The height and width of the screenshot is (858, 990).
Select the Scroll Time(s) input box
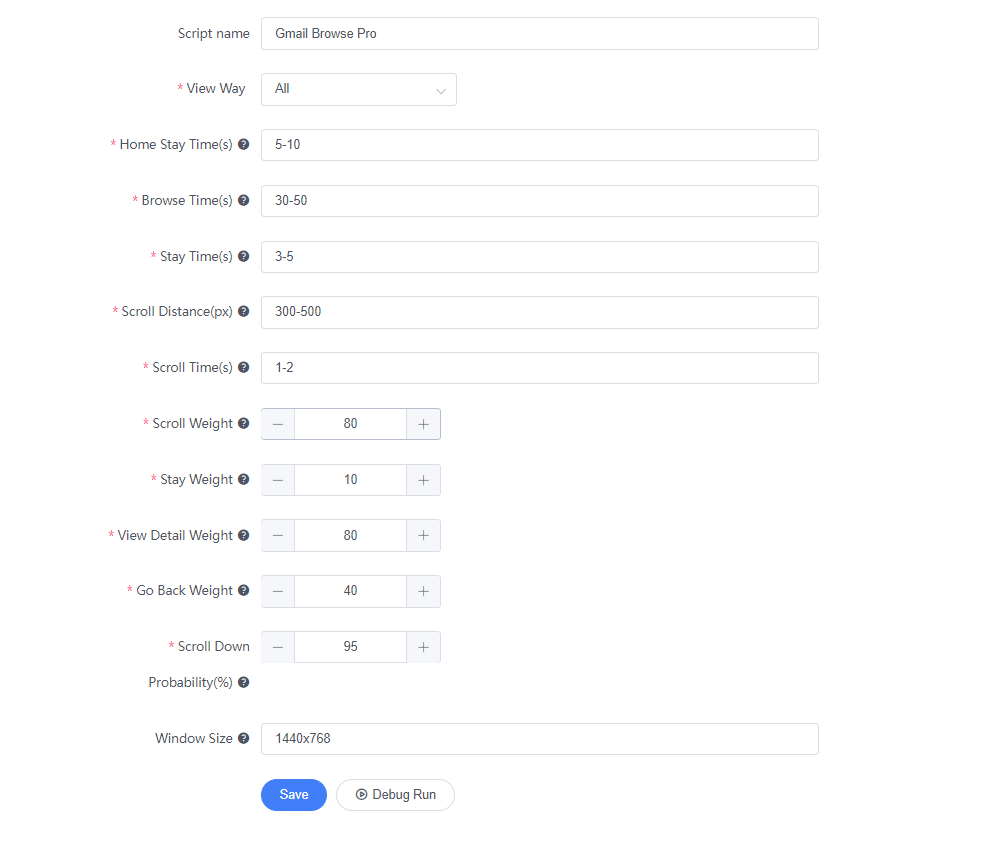click(540, 368)
